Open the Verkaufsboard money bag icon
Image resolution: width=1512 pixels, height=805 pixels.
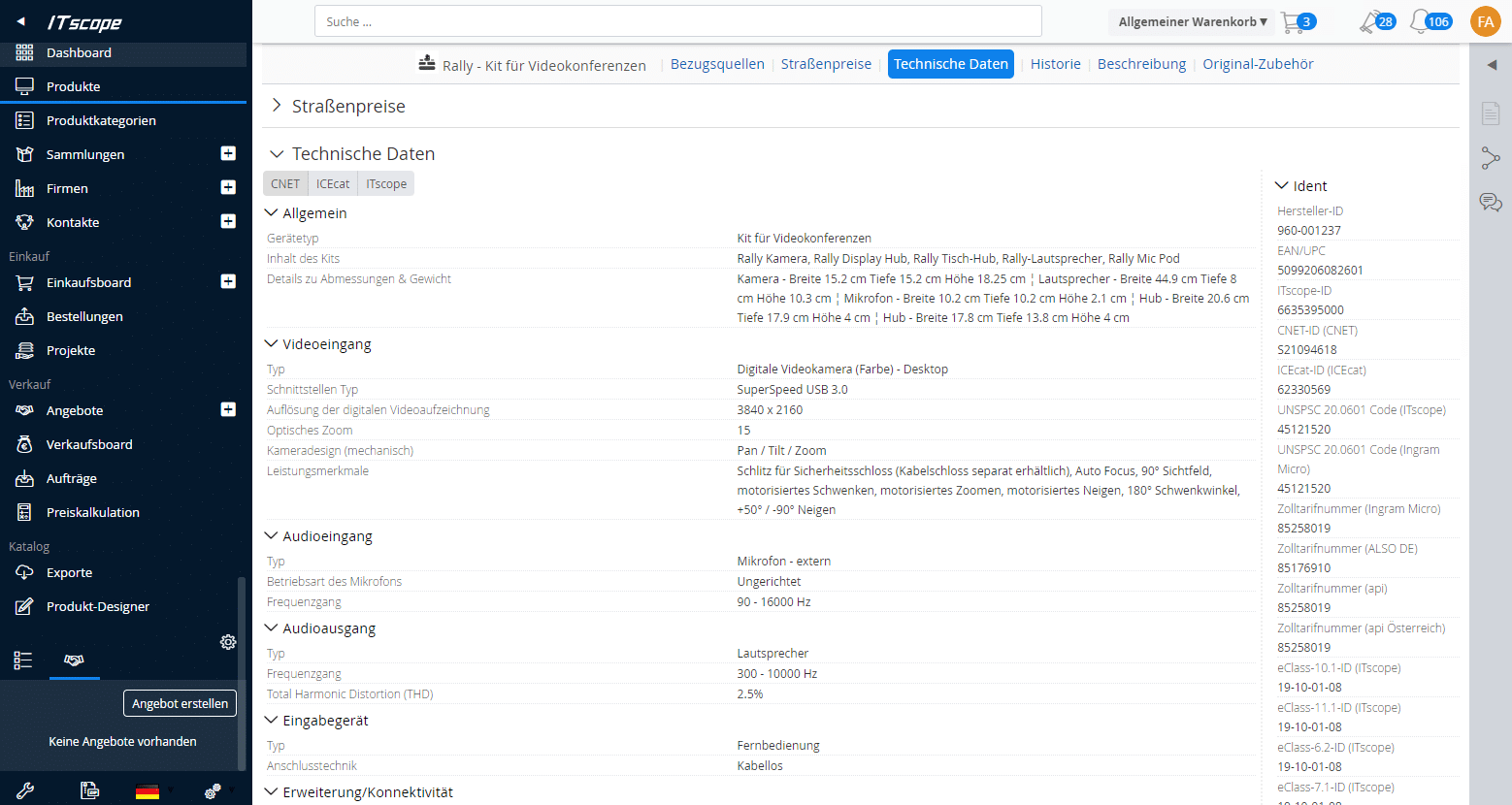tap(24, 444)
